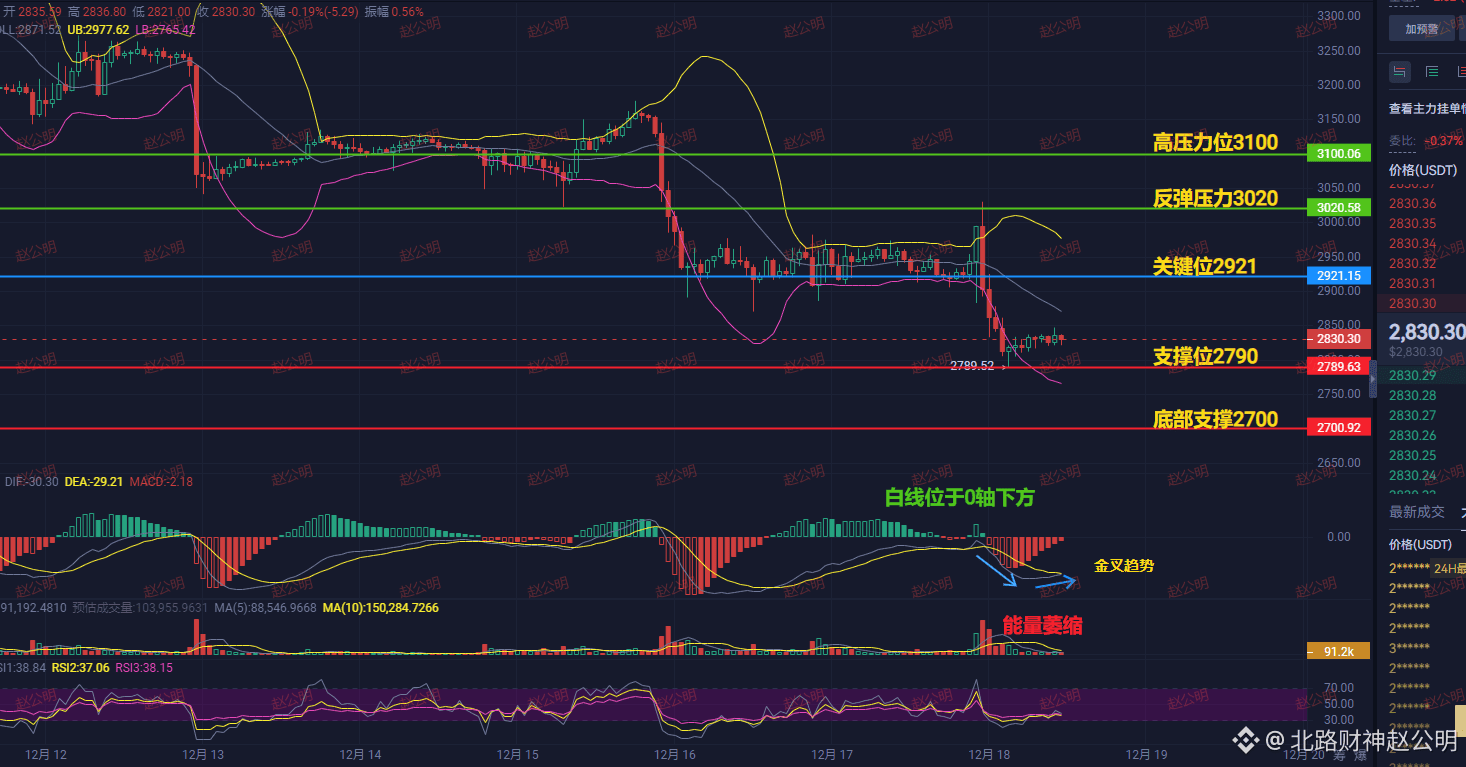The height and width of the screenshot is (767, 1466).
Task: Click the BOLL UB:2977.62 indicator label
Action: click(99, 30)
